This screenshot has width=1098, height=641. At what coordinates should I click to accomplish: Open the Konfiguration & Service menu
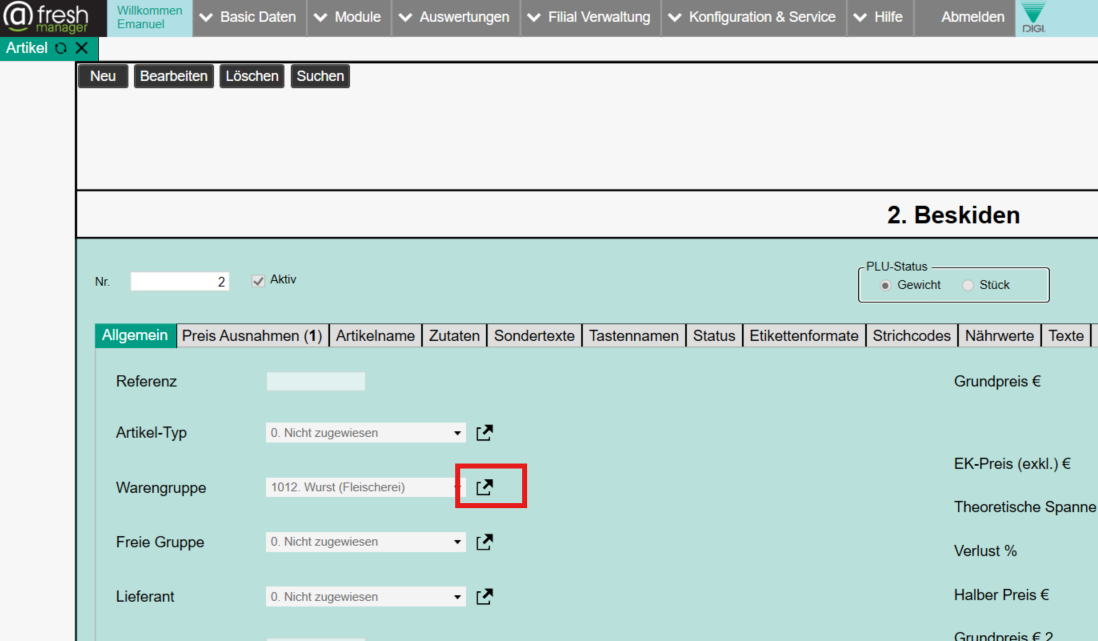click(751, 17)
